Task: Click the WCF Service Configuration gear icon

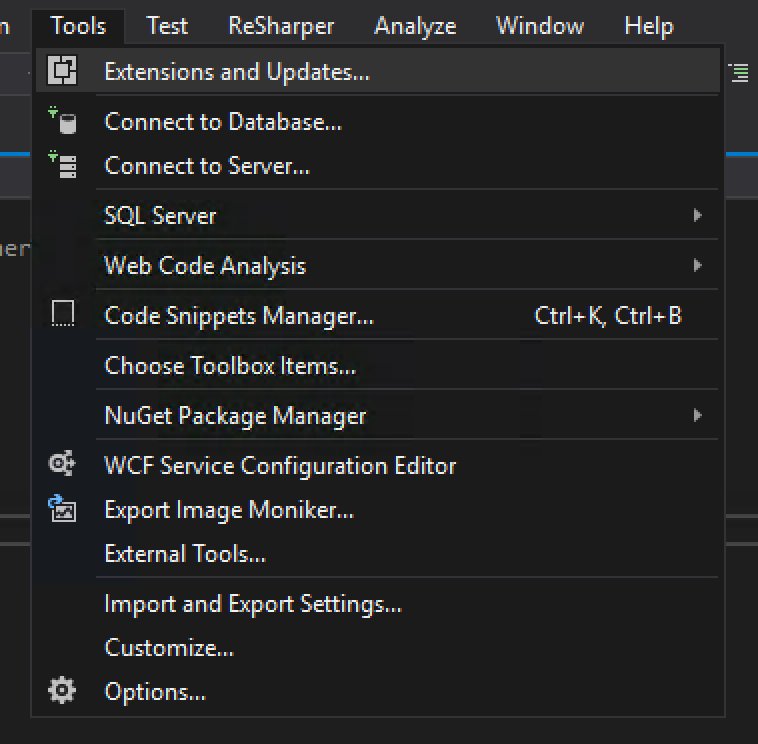Action: point(62,463)
